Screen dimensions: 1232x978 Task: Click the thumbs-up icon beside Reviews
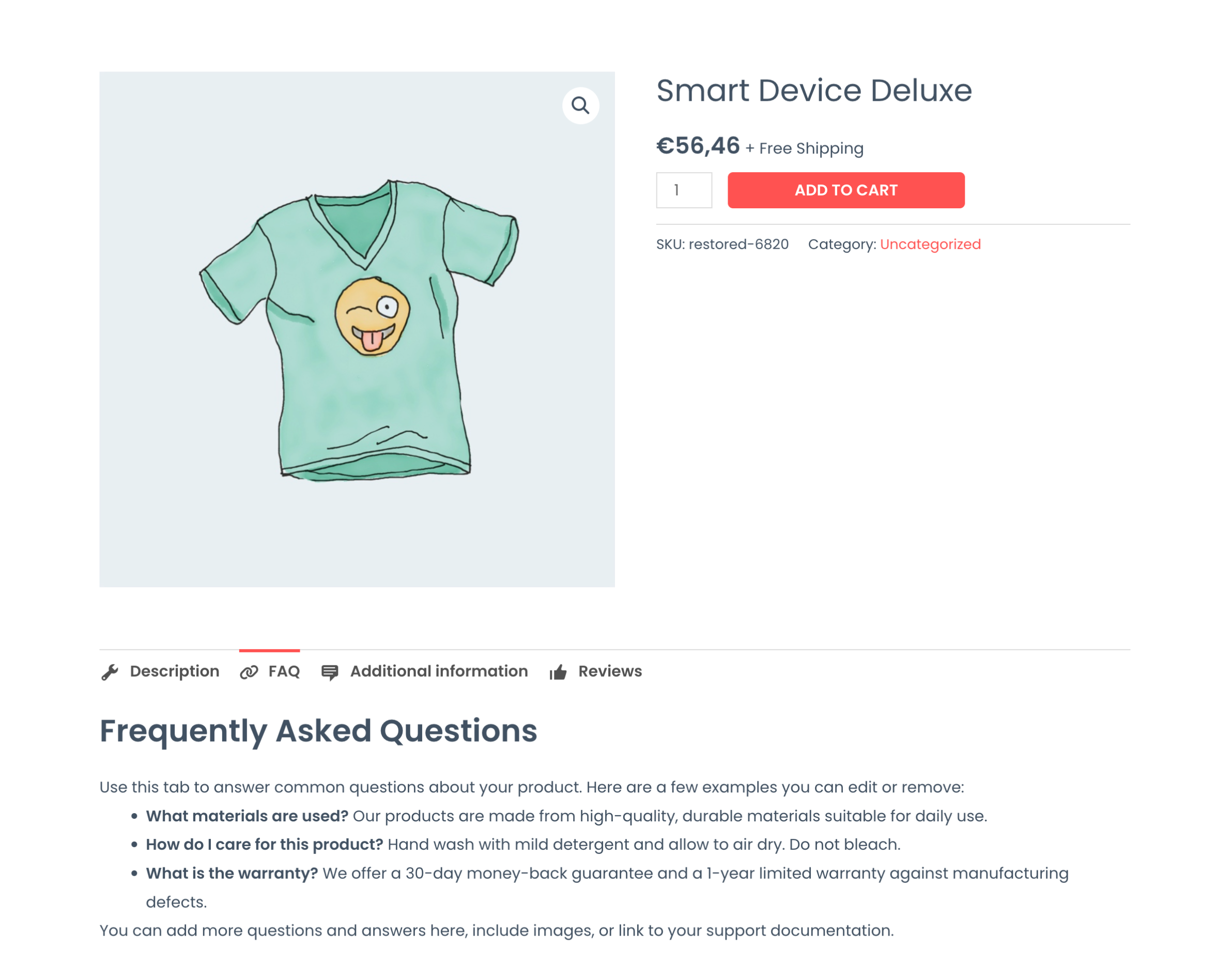[x=557, y=671]
